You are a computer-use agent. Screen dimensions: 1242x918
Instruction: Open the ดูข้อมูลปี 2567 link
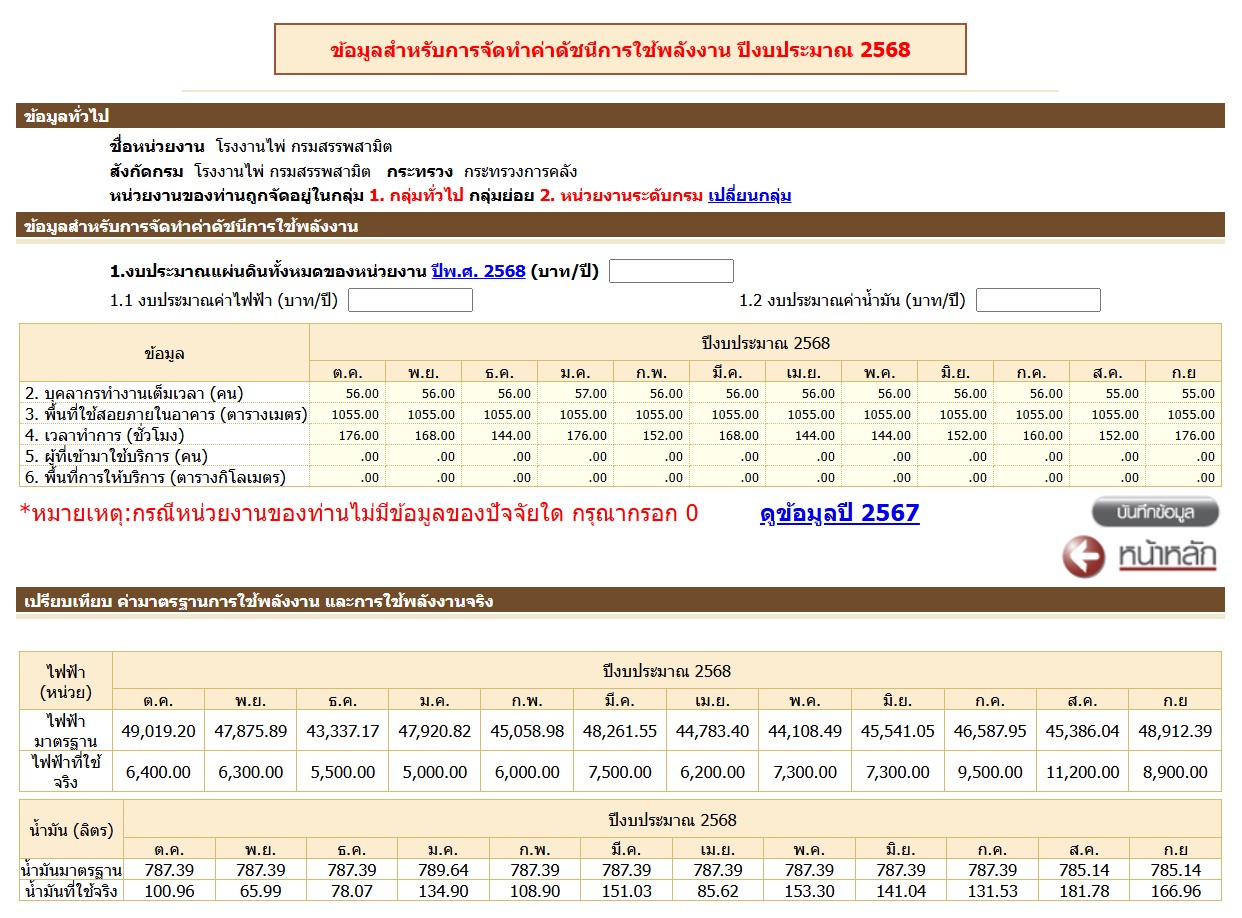839,514
